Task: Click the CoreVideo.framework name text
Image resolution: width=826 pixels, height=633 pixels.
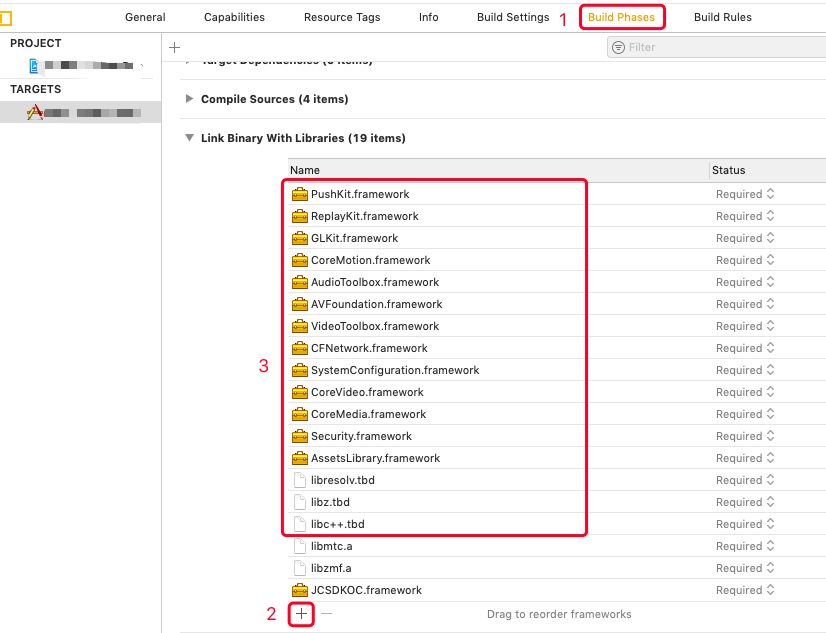Action: (367, 392)
